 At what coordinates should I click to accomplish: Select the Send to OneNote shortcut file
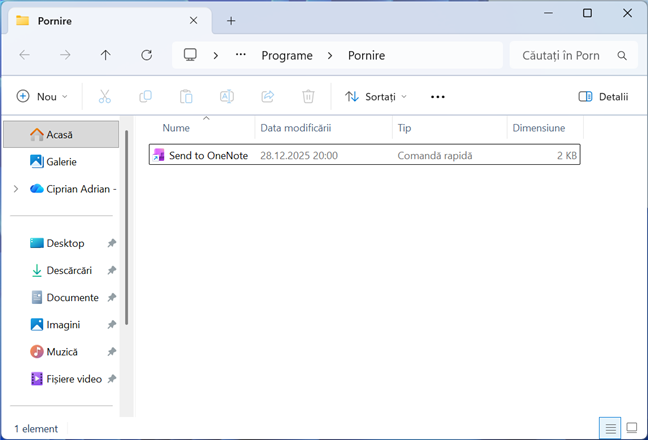click(208, 155)
